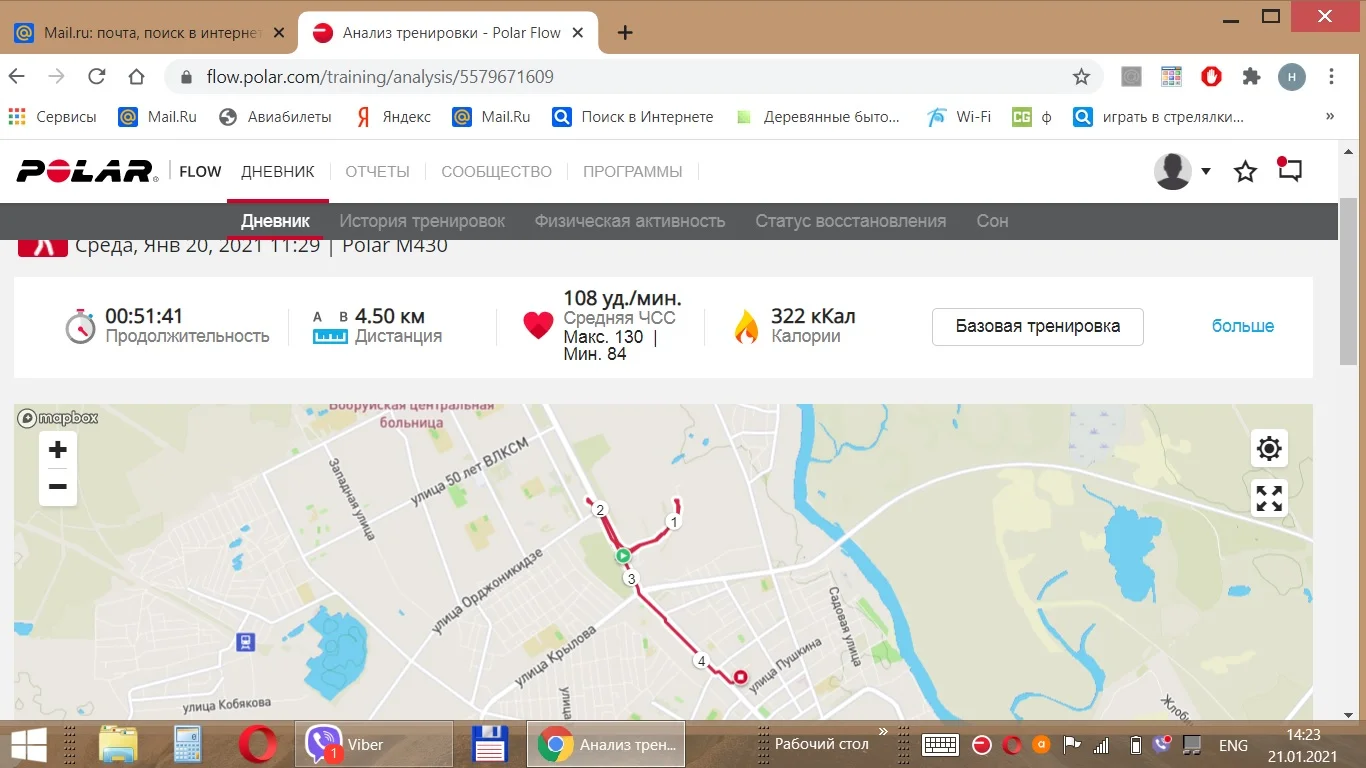This screenshot has width=1366, height=768.
Task: Click the colorful grid extension icon
Action: [x=1171, y=77]
